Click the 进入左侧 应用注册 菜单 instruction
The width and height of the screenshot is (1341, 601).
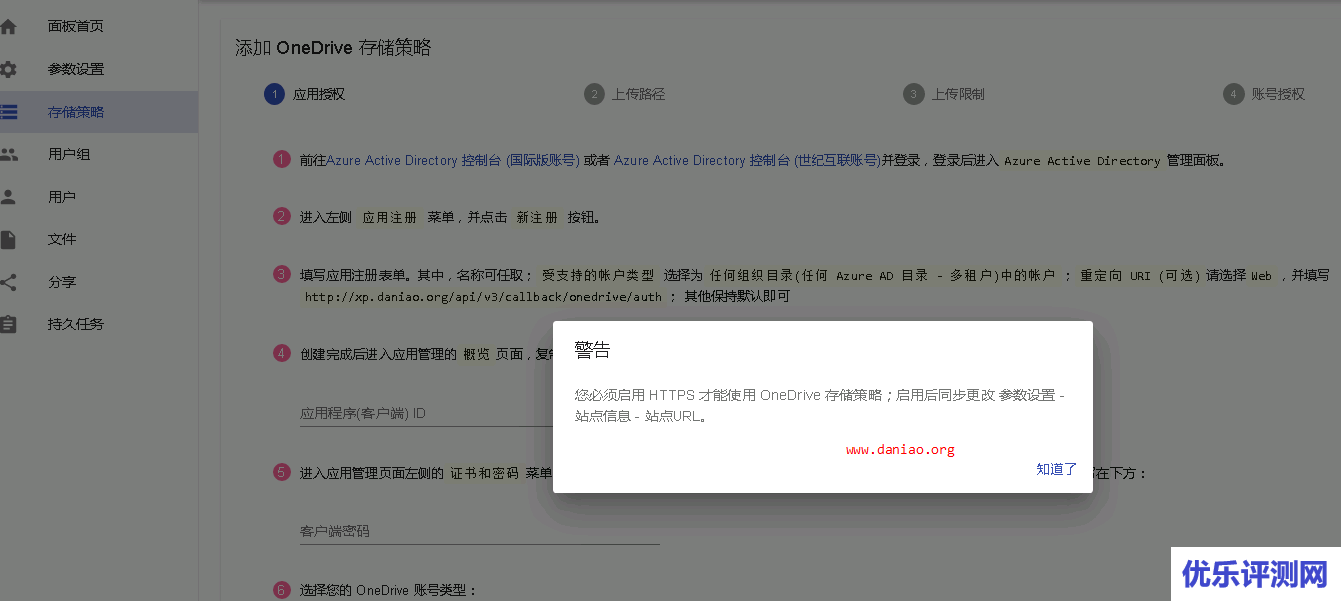tap(450, 217)
